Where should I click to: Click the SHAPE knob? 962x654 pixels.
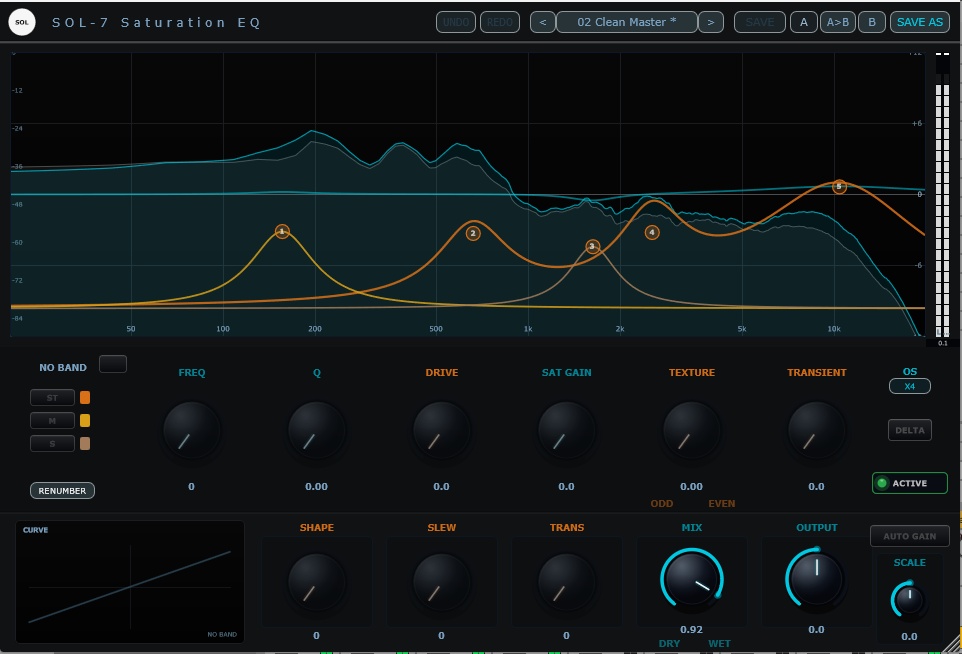pyautogui.click(x=317, y=582)
